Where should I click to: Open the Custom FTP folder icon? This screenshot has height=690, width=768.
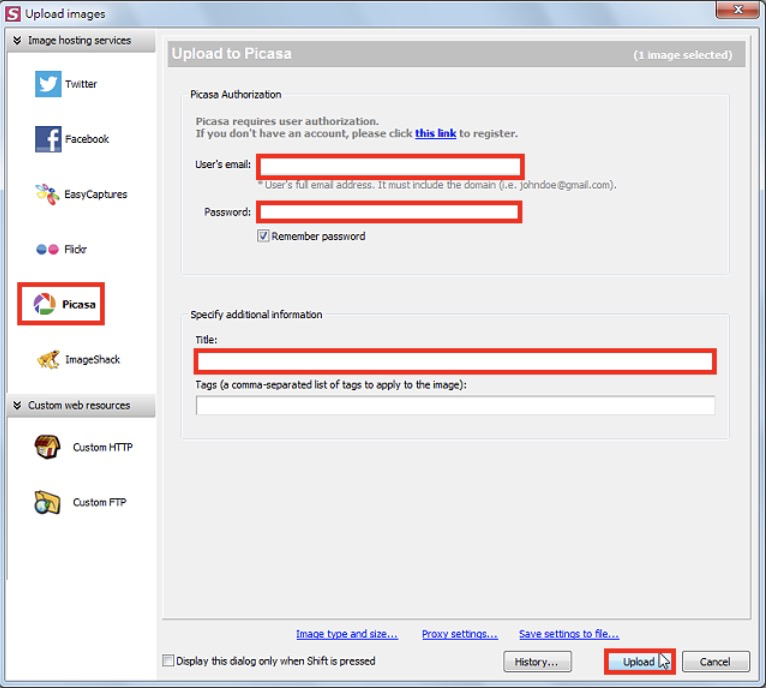click(48, 502)
